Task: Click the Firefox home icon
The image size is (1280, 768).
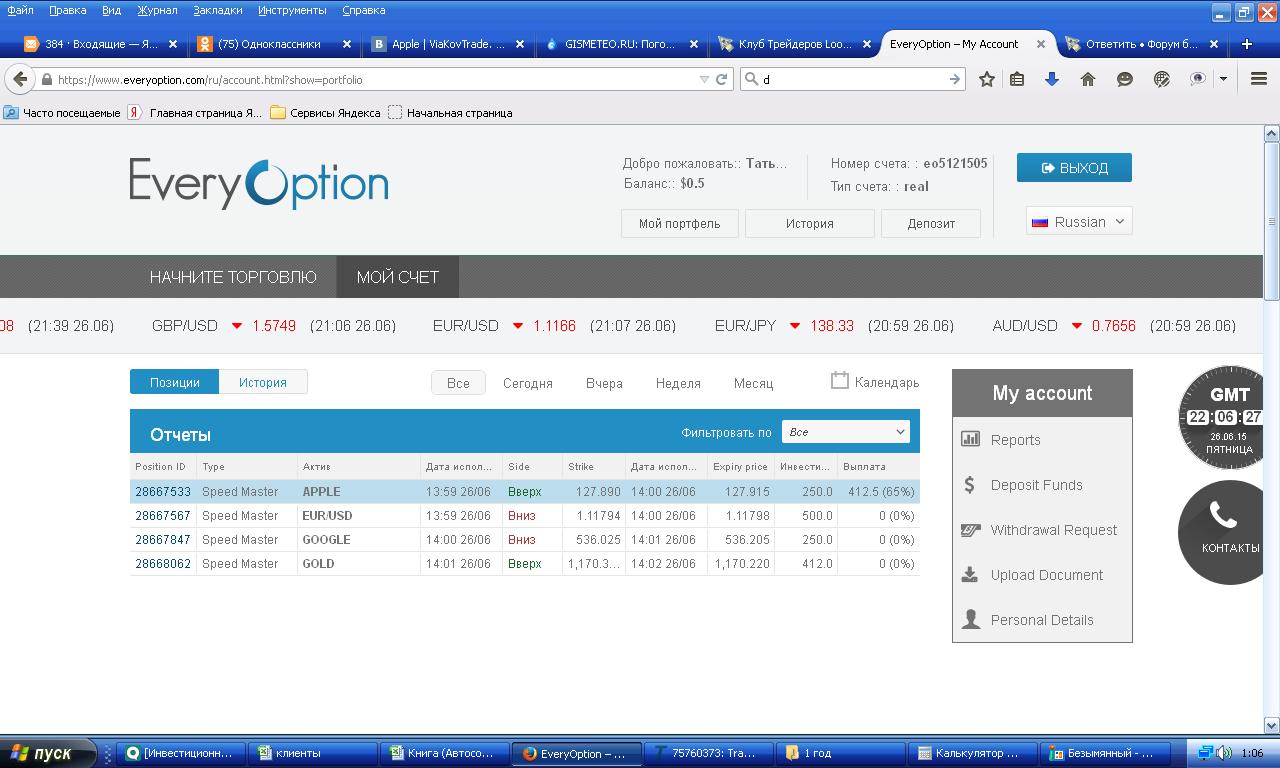Action: 1088,79
